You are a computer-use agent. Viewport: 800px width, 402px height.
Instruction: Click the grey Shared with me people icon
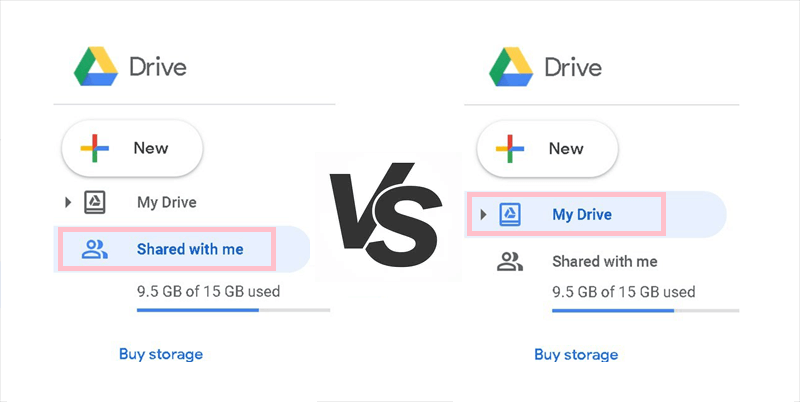click(510, 262)
